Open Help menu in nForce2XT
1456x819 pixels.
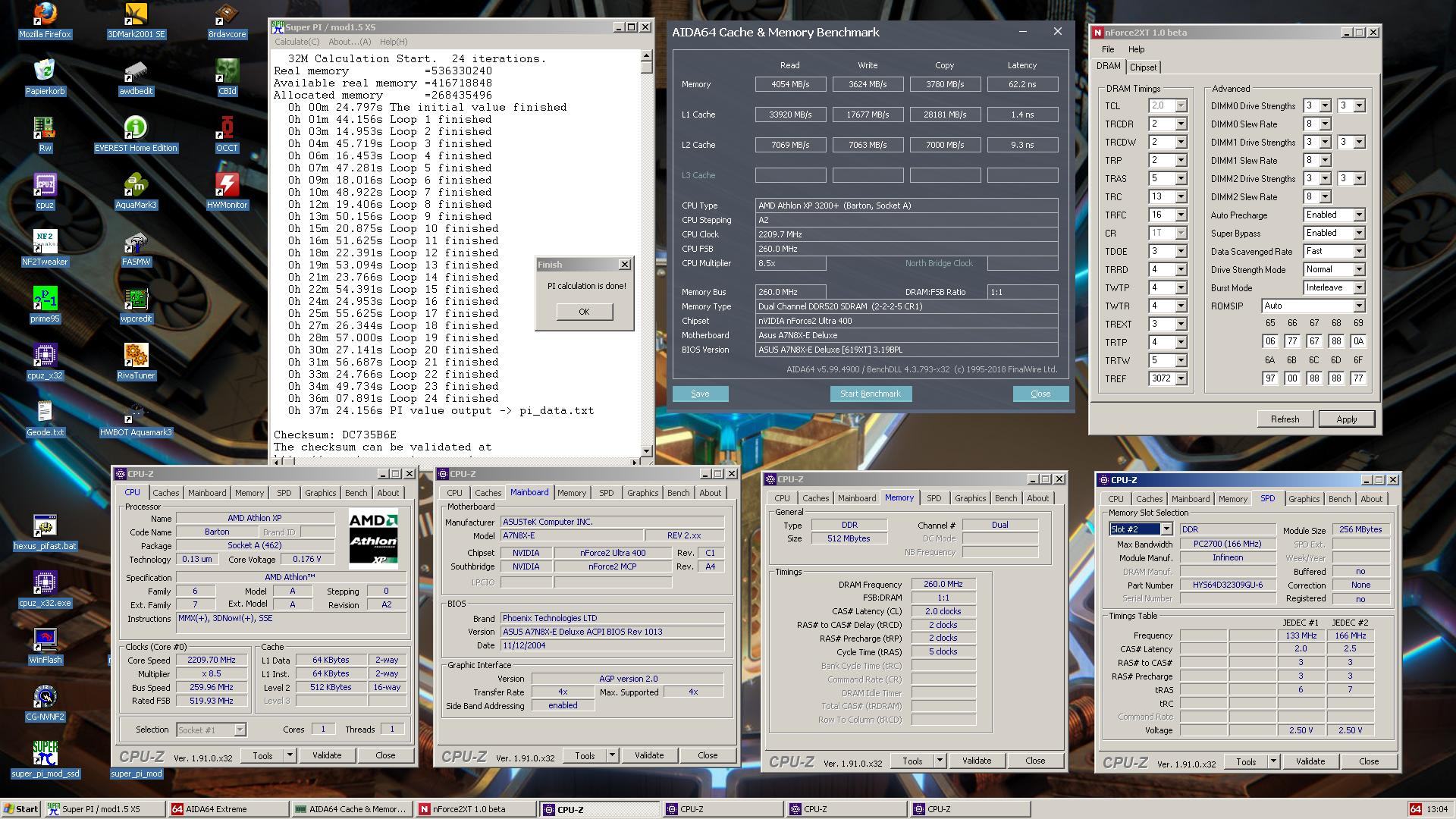coord(1136,49)
